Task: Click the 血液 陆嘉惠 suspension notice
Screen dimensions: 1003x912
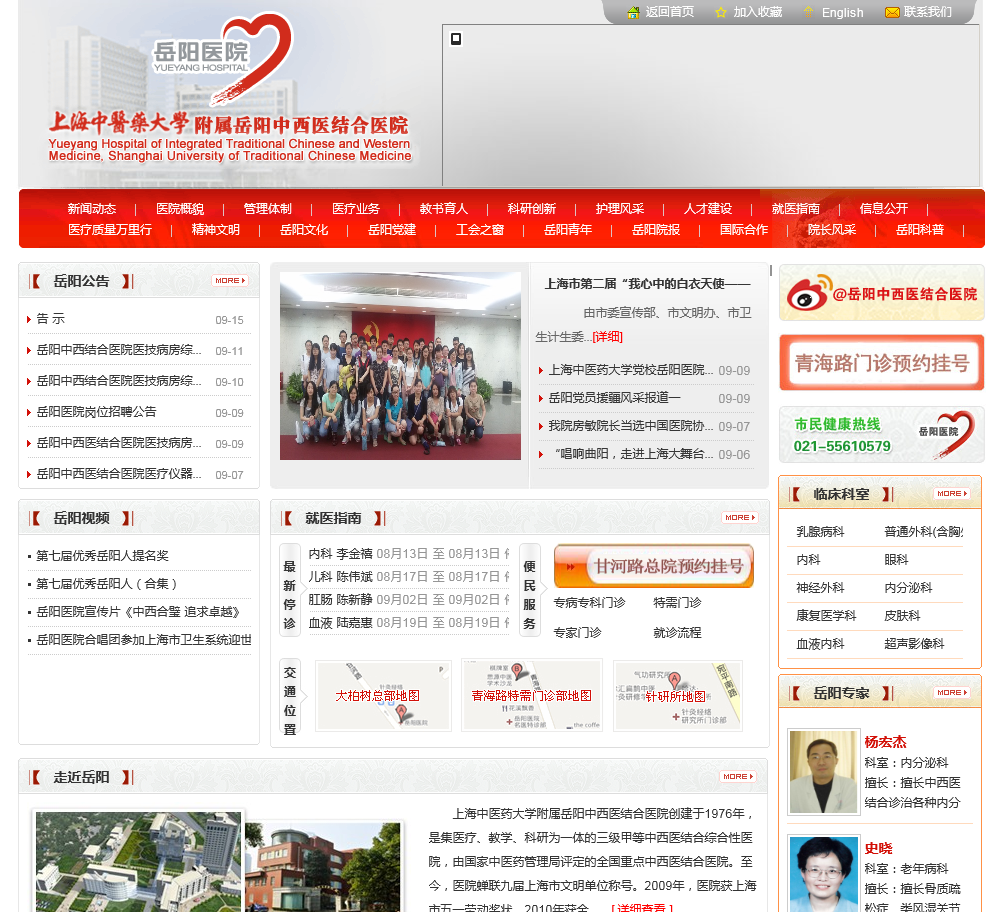Action: [408, 623]
